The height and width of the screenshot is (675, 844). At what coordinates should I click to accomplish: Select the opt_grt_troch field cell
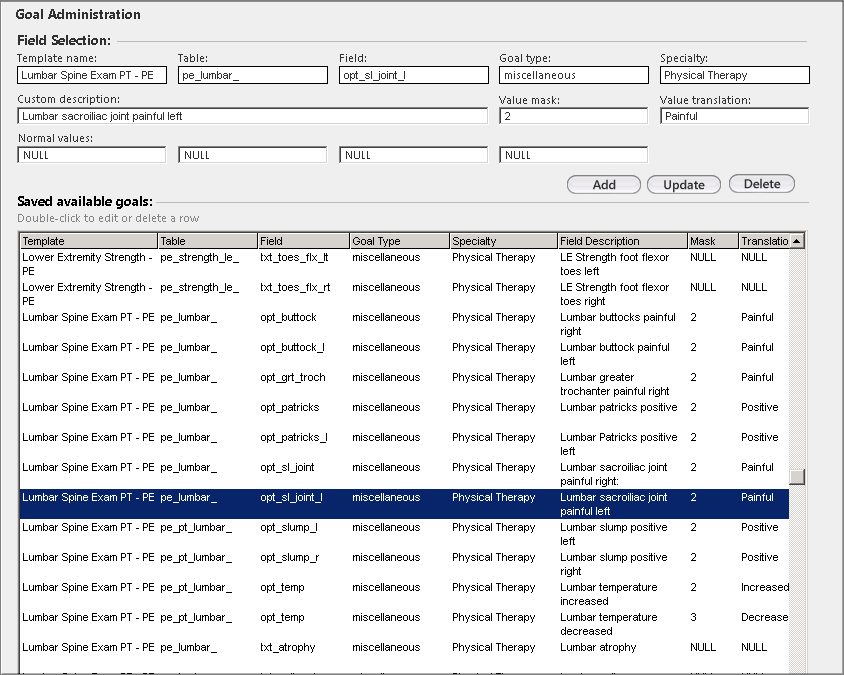[x=293, y=377]
